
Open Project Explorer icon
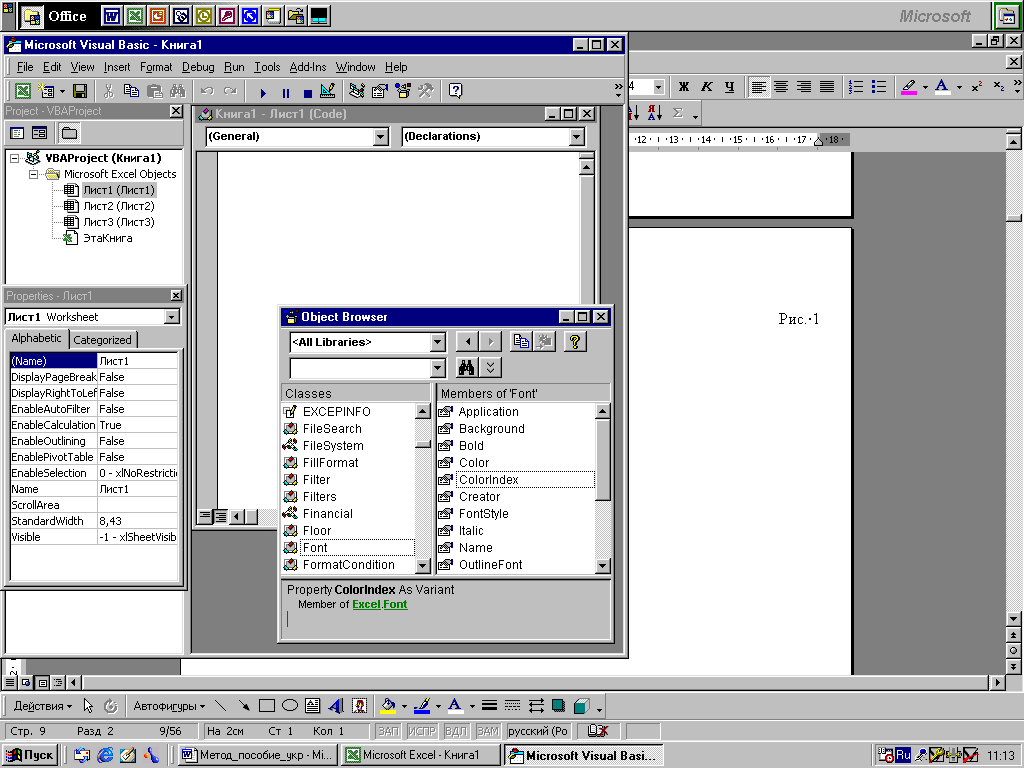coord(357,91)
